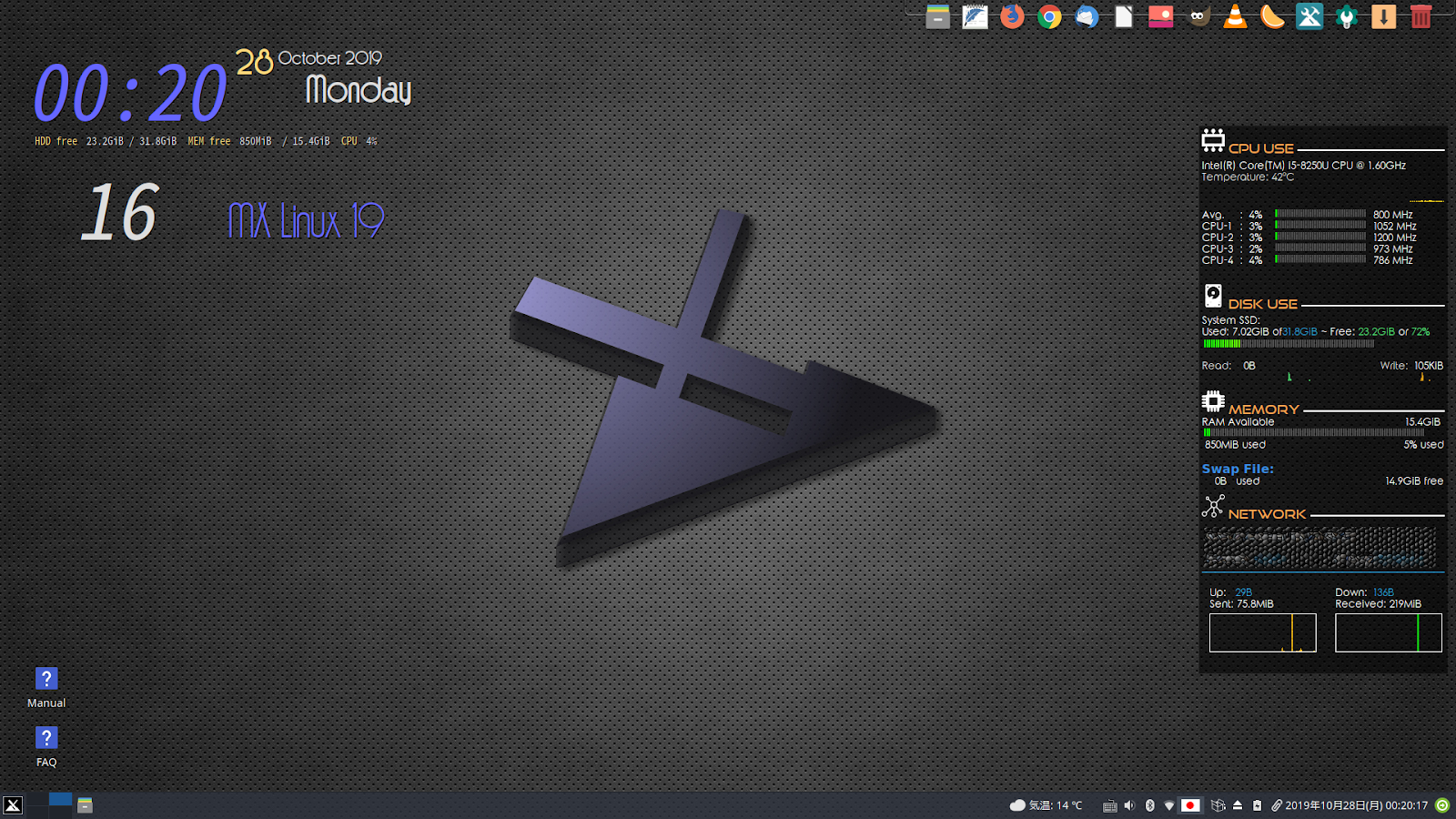Open the FAQ desktop shortcut
This screenshot has width=1456, height=819.
[x=46, y=746]
